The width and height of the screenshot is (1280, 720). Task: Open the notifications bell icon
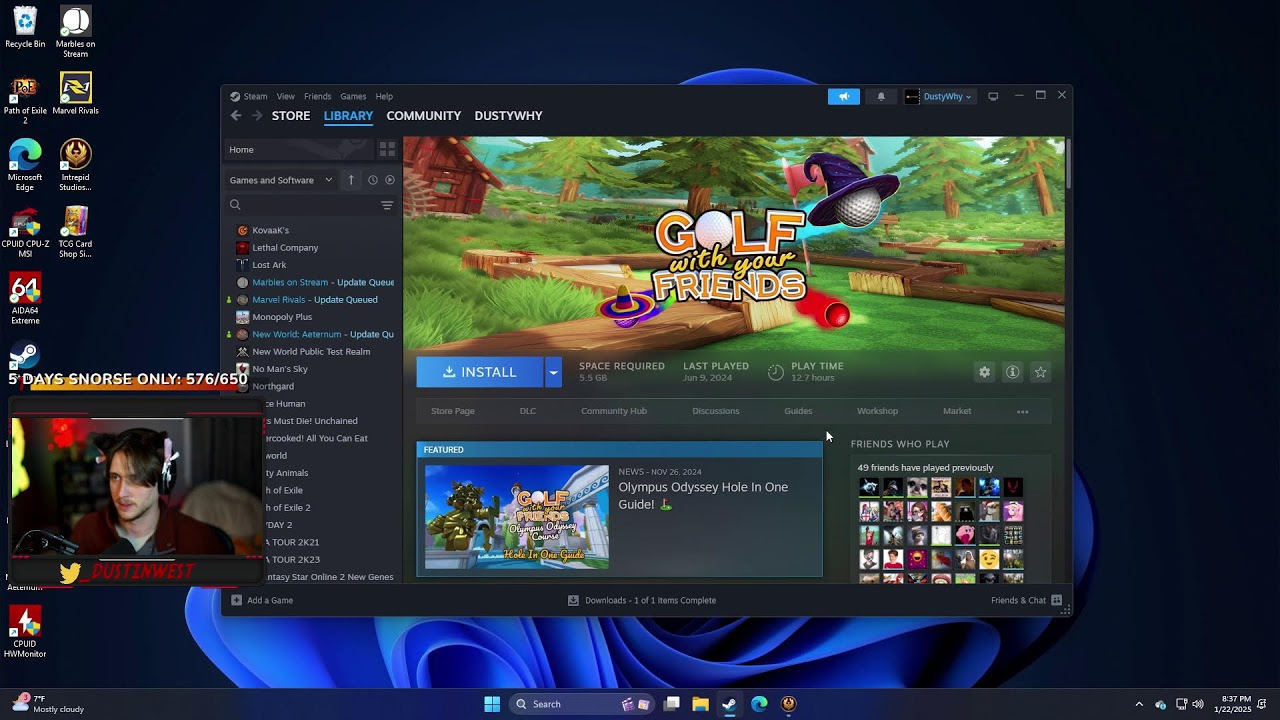[881, 96]
